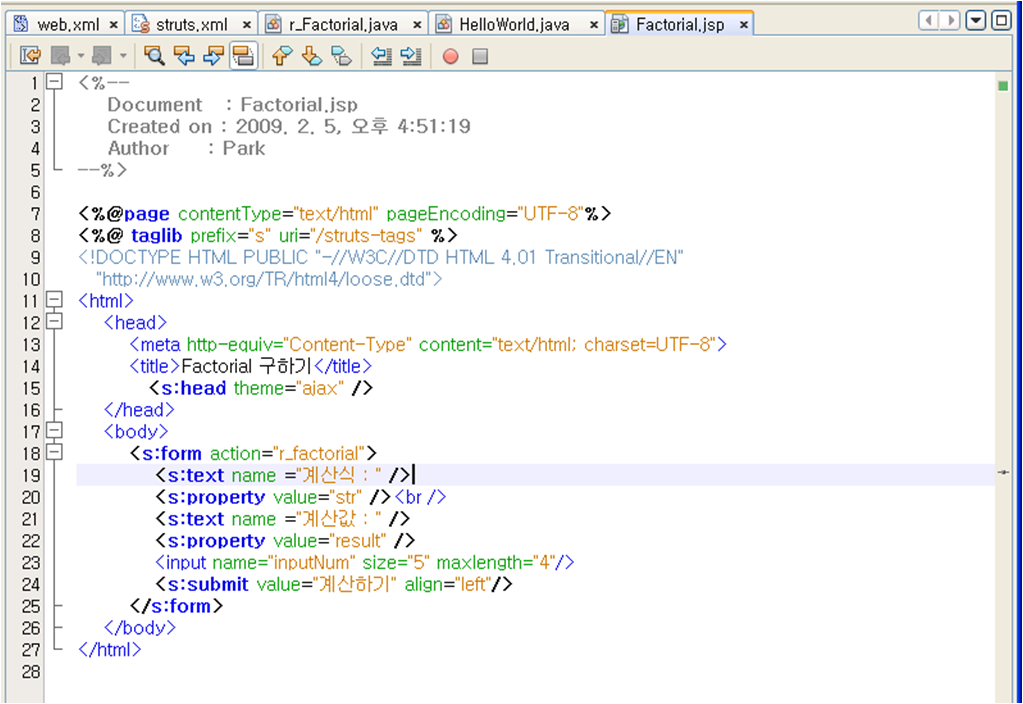Open the Back history dropdown arrow

click(x=81, y=56)
